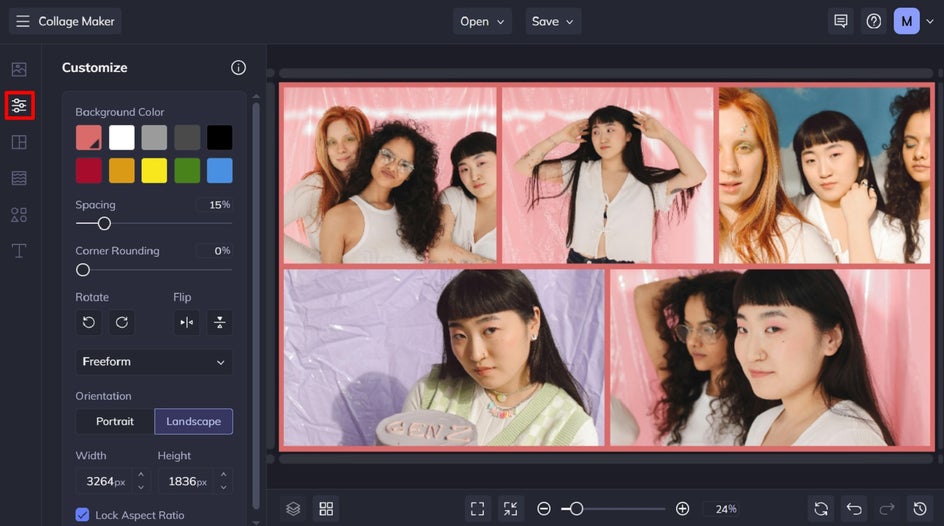
Task: Pick the salmon pink custom color swatch
Action: (88, 137)
